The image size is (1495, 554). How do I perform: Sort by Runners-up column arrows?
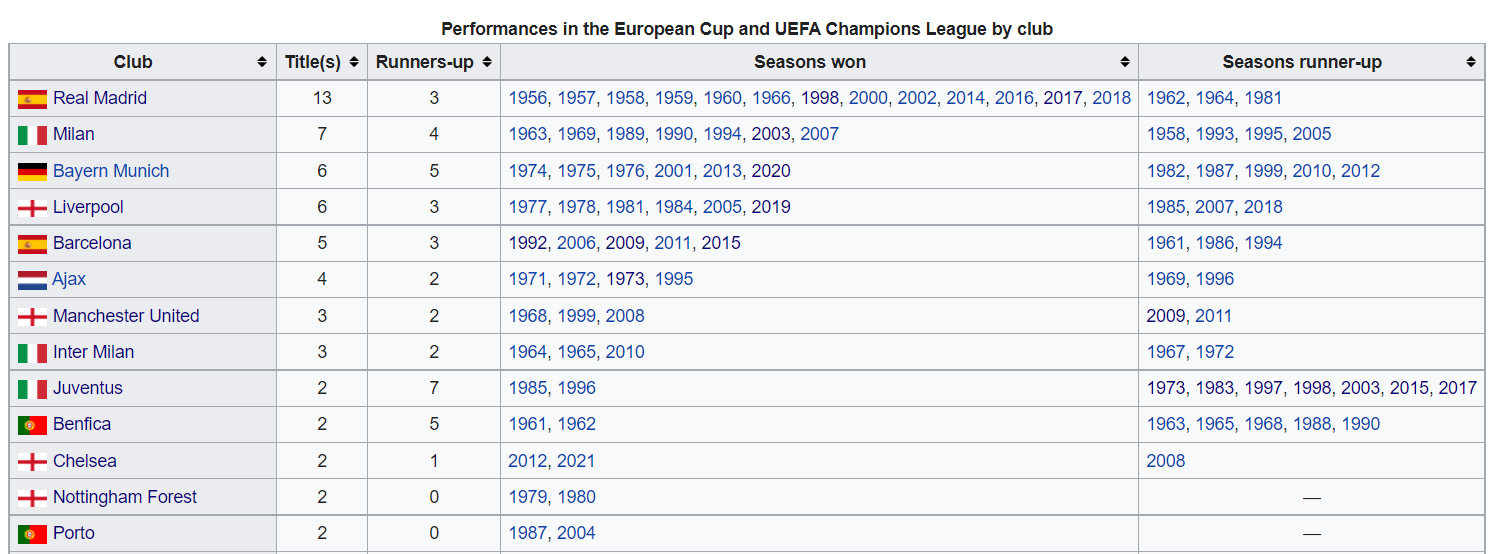(x=487, y=62)
